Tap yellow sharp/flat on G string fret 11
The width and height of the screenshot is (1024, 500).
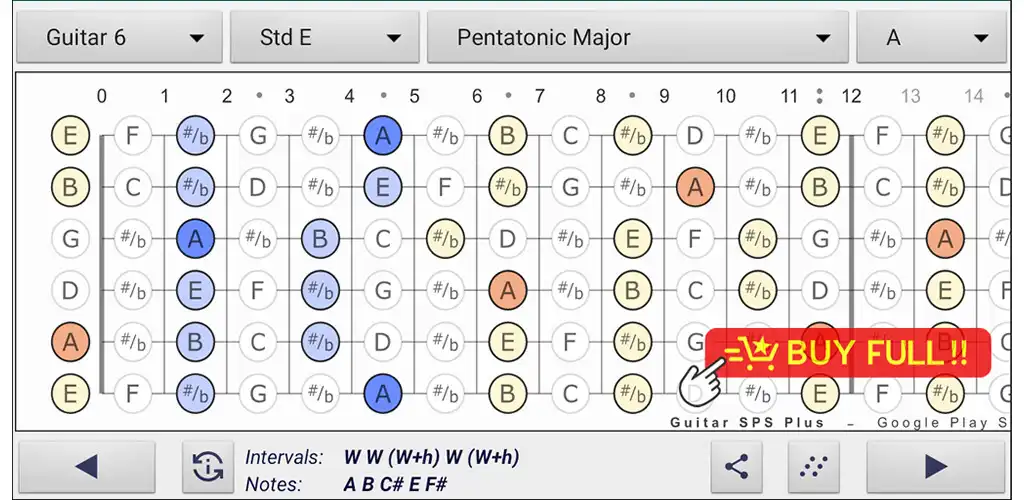758,239
